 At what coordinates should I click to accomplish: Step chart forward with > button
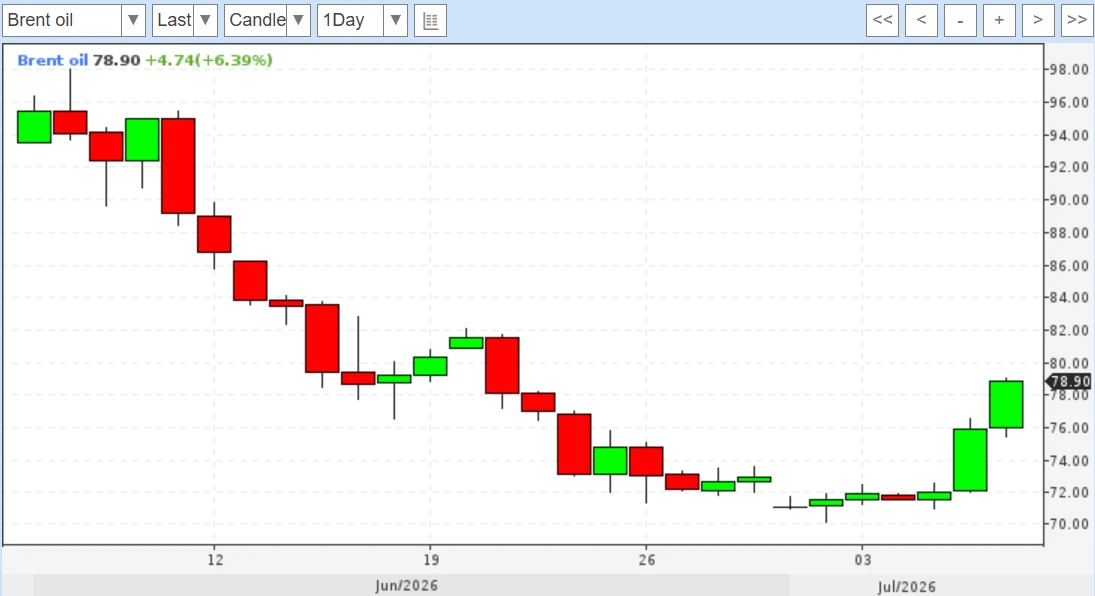[x=1038, y=20]
